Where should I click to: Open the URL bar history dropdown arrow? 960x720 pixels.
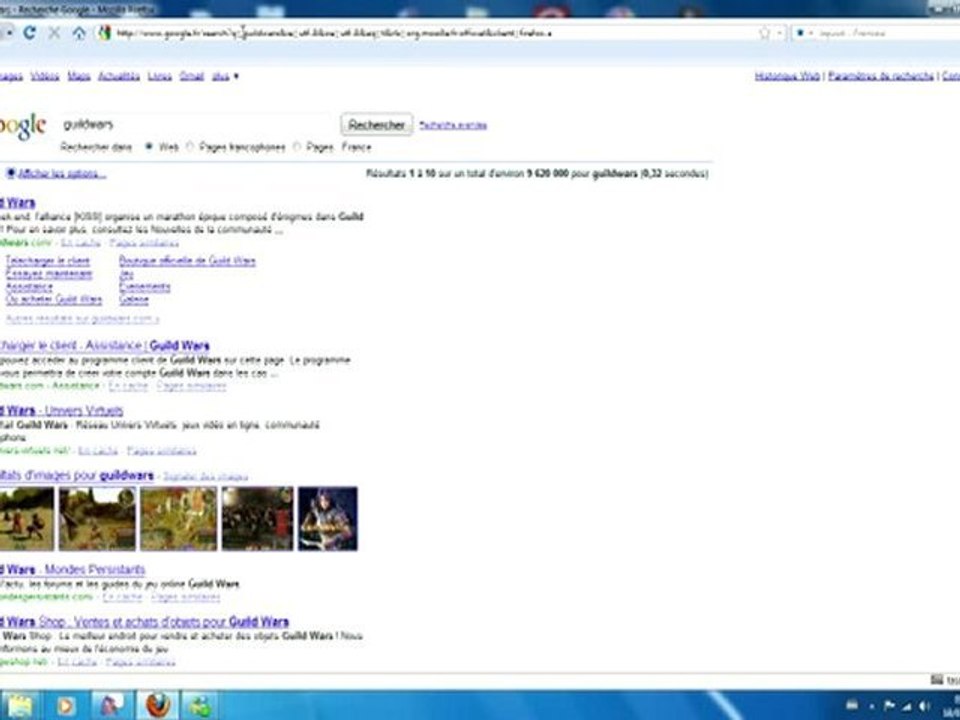pos(779,33)
